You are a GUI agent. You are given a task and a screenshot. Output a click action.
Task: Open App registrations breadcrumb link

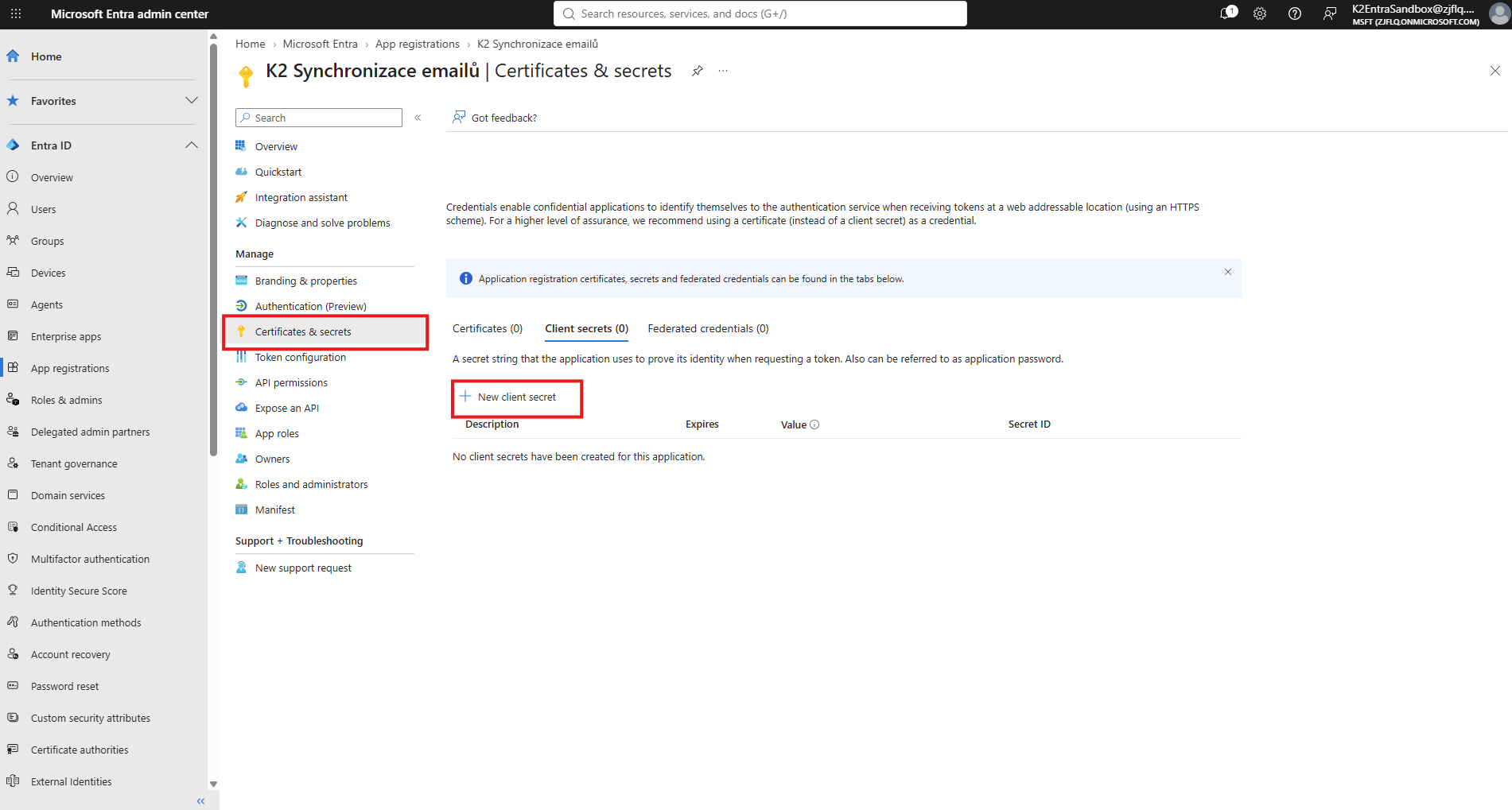[418, 44]
